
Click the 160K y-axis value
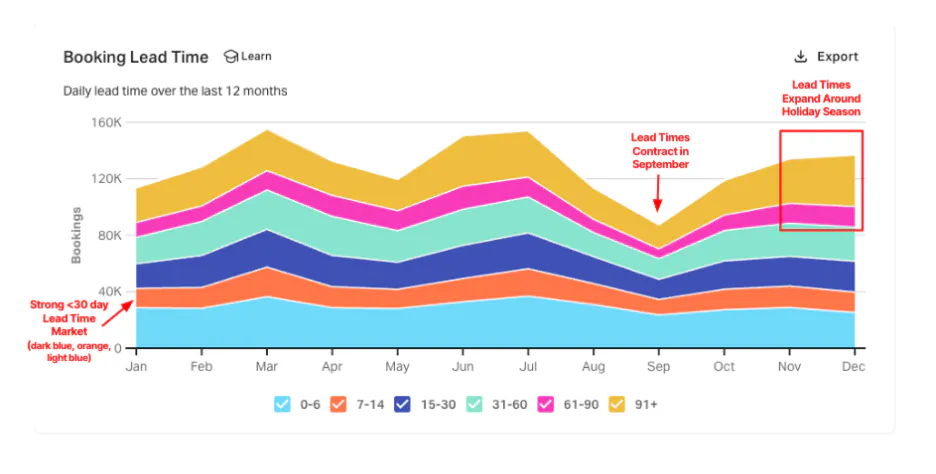(x=106, y=122)
